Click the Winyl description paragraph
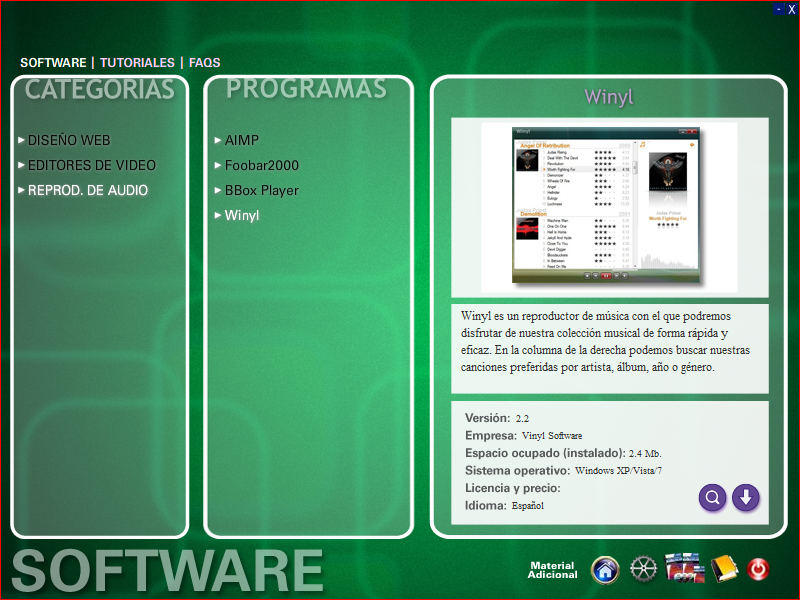The image size is (800, 600). (x=605, y=341)
